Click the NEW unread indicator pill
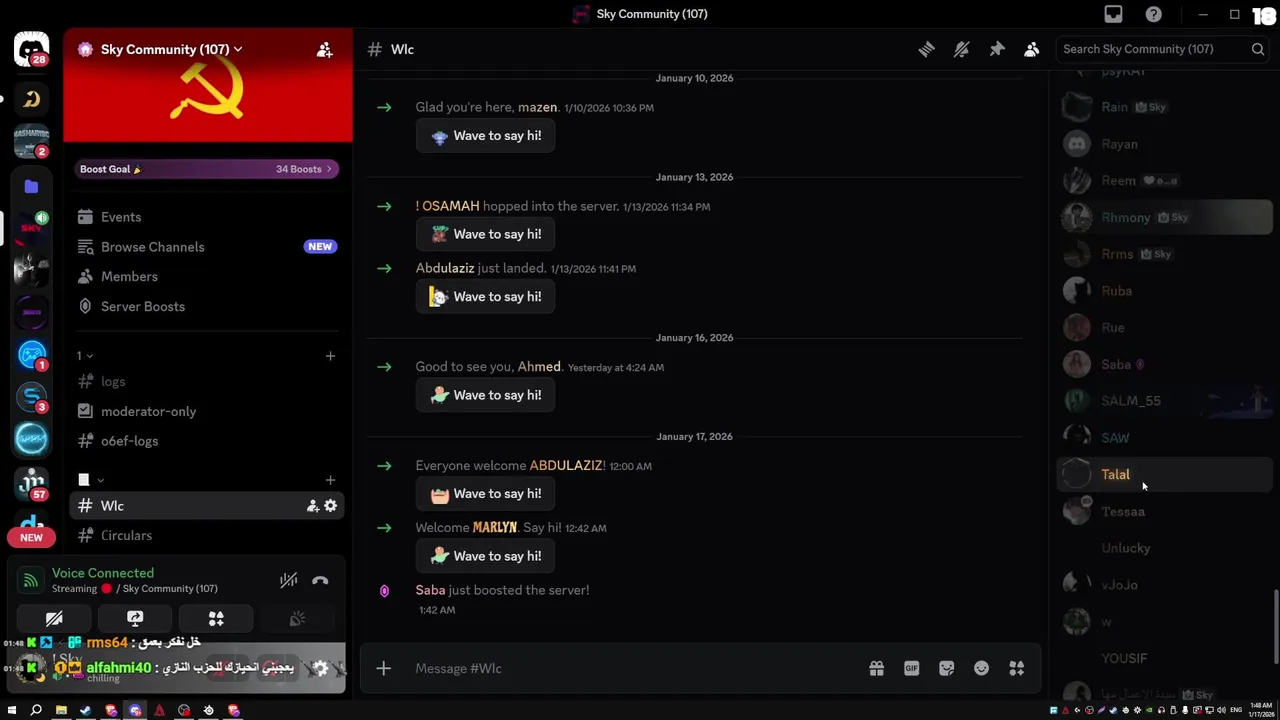 (31, 538)
